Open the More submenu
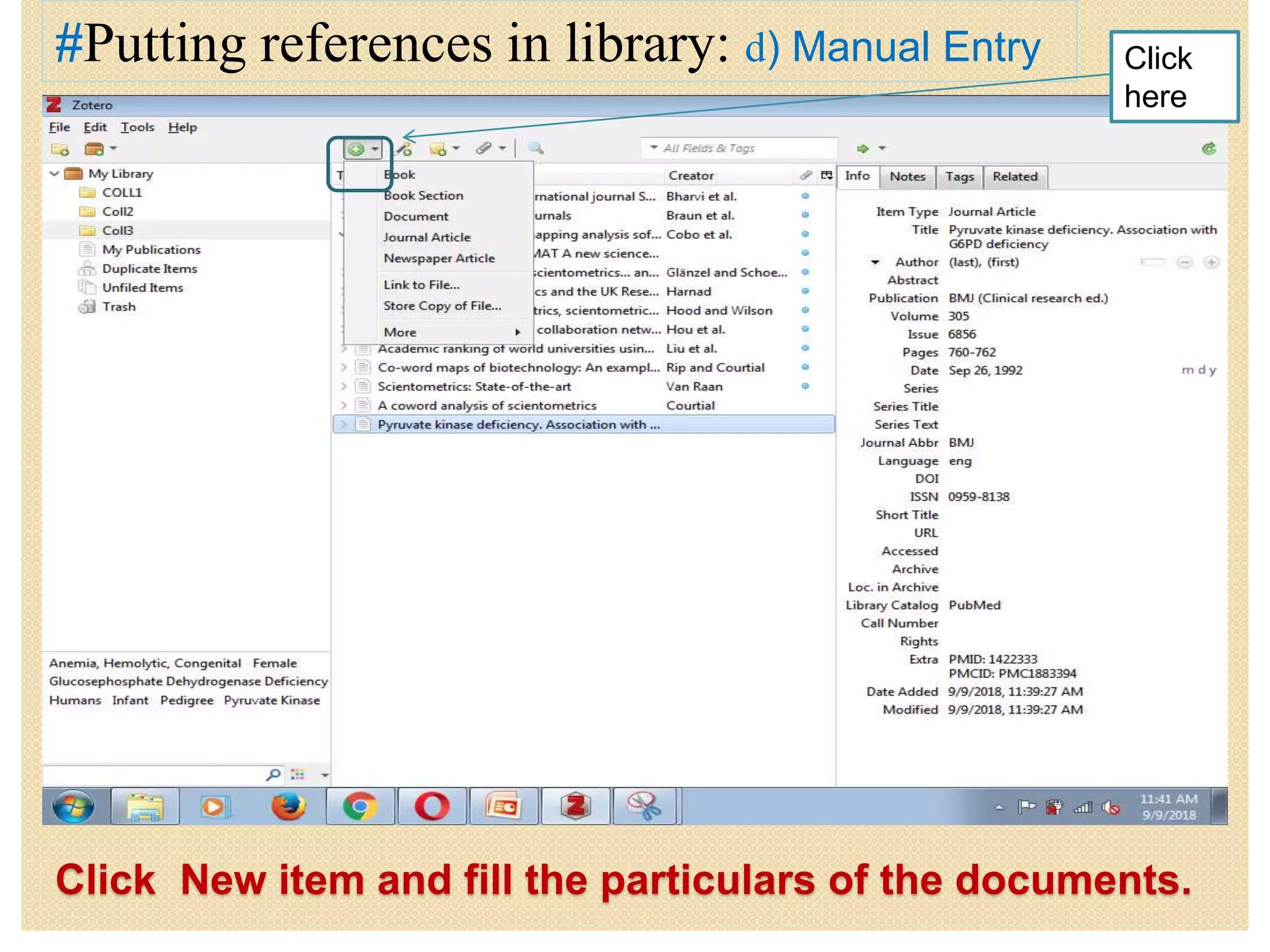Viewport: 1270px width, 952px height. 439,332
